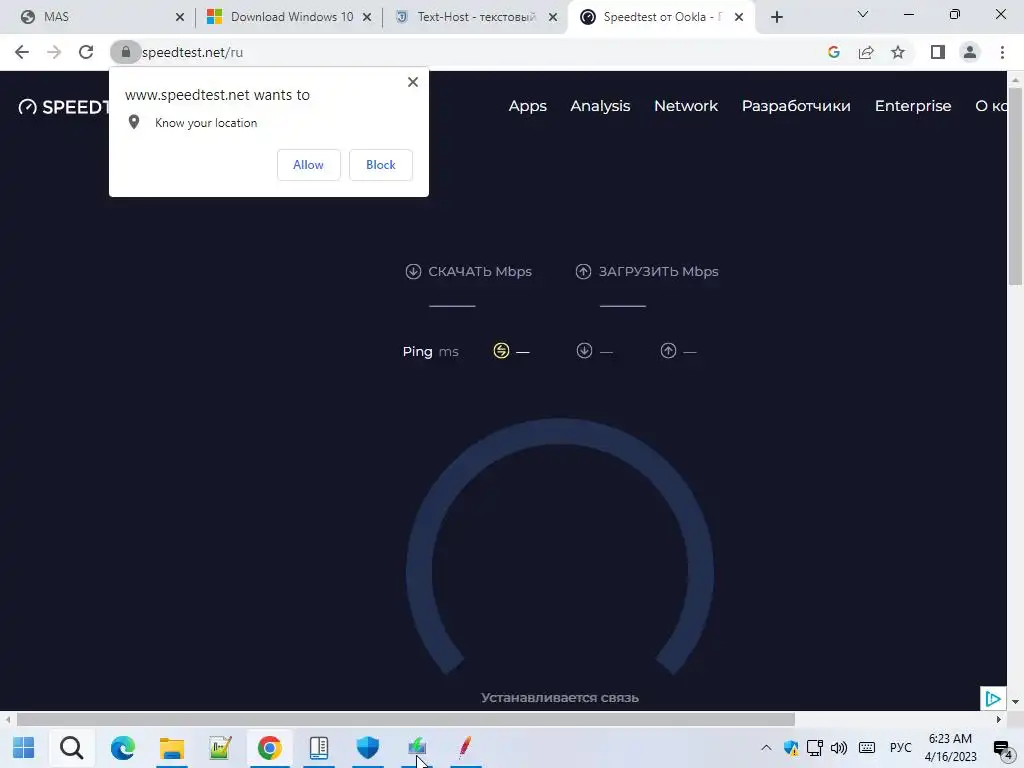Screen dimensions: 1024x768
Task: Go forward in browser history
Action: click(54, 52)
